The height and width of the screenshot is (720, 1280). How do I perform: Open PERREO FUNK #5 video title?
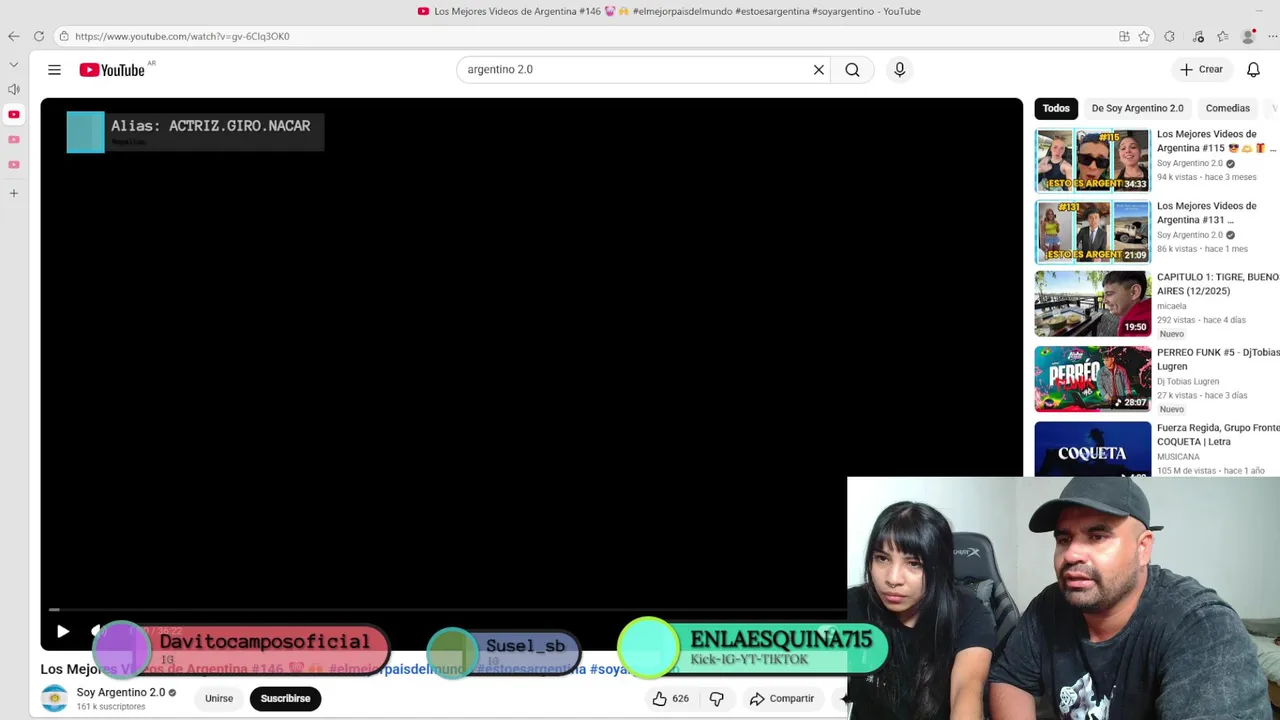coord(1218,359)
